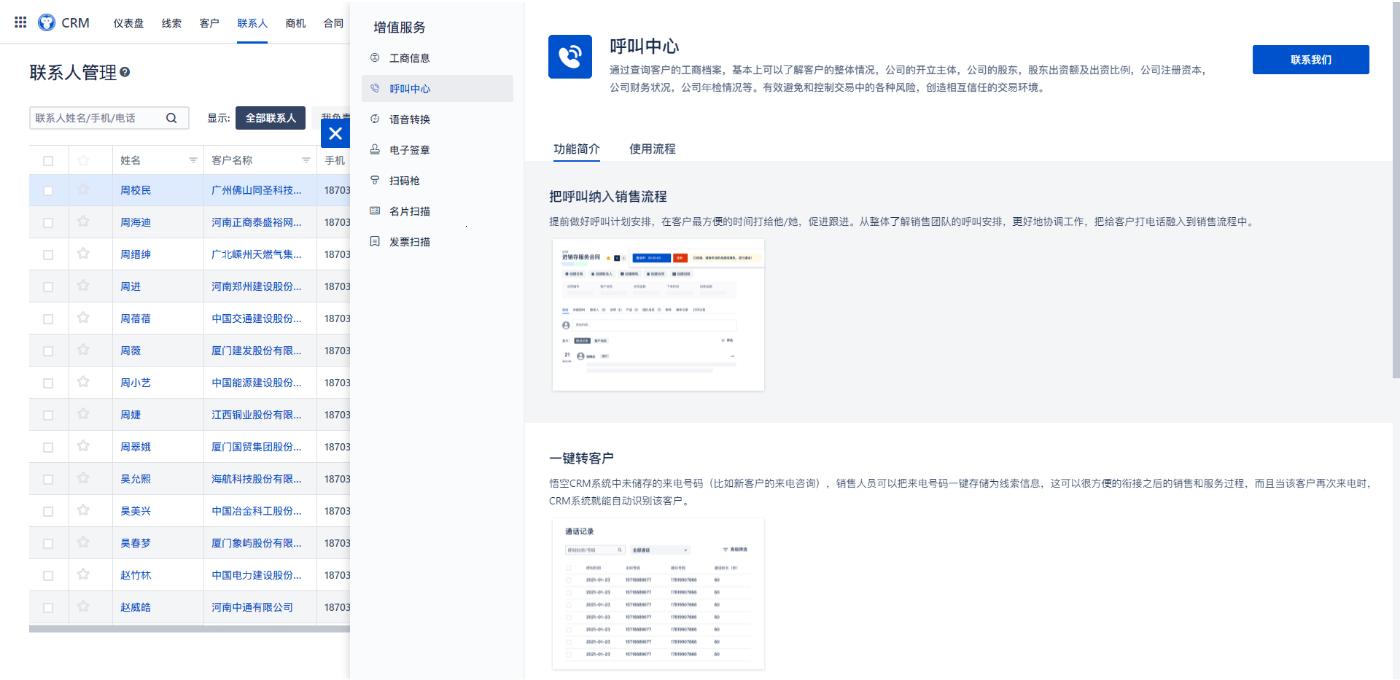
Task: Check the box for 周海迪
Action: click(48, 222)
